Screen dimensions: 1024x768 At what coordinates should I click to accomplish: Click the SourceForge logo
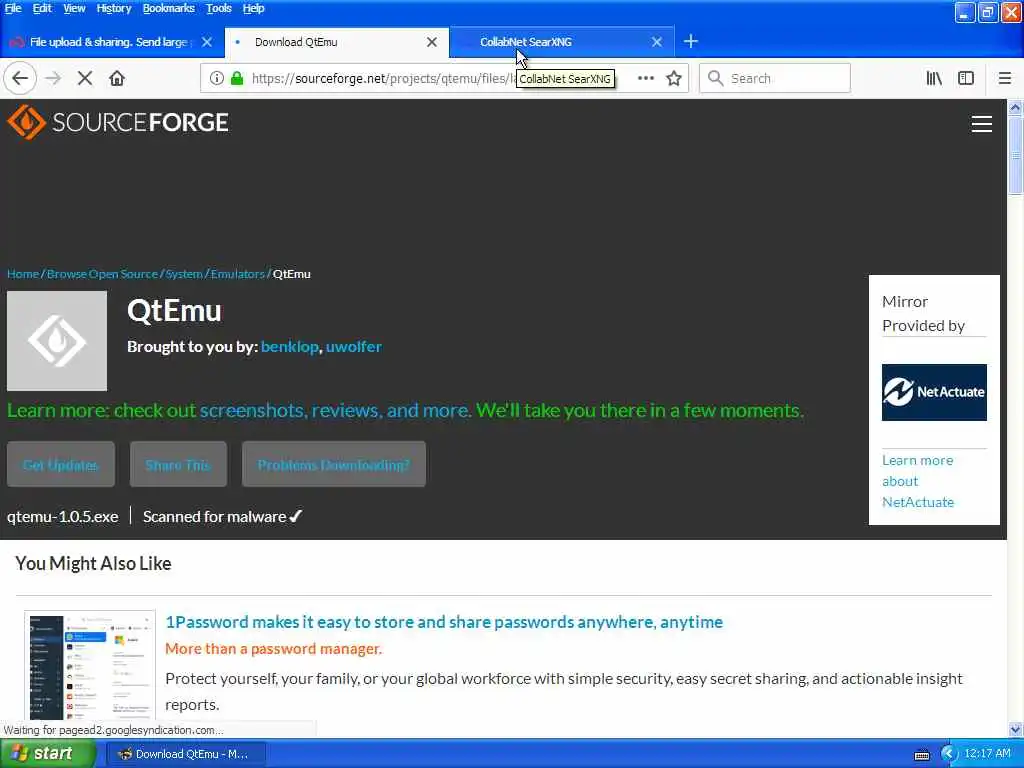click(118, 122)
